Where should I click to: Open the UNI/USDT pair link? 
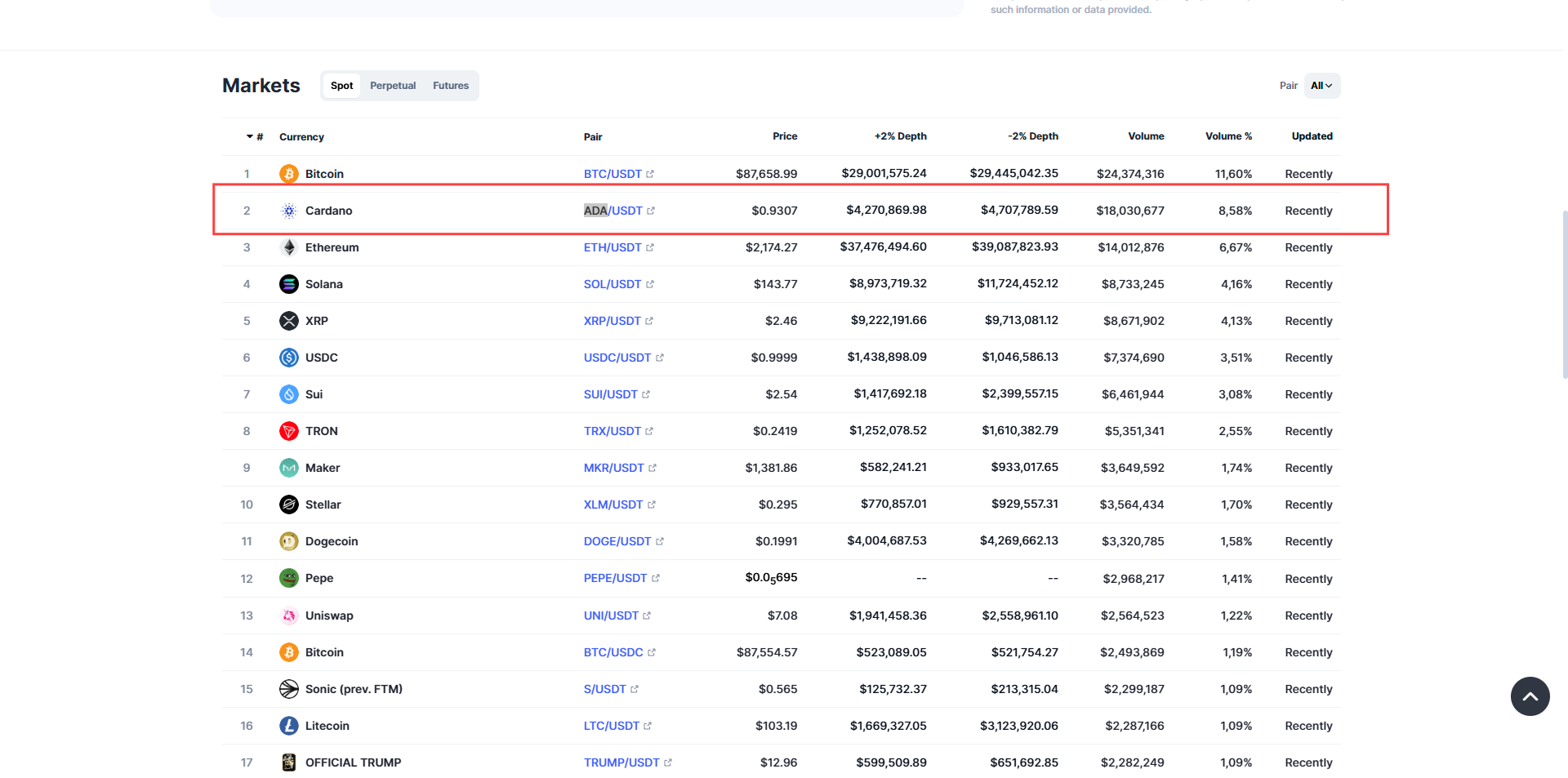coord(611,616)
